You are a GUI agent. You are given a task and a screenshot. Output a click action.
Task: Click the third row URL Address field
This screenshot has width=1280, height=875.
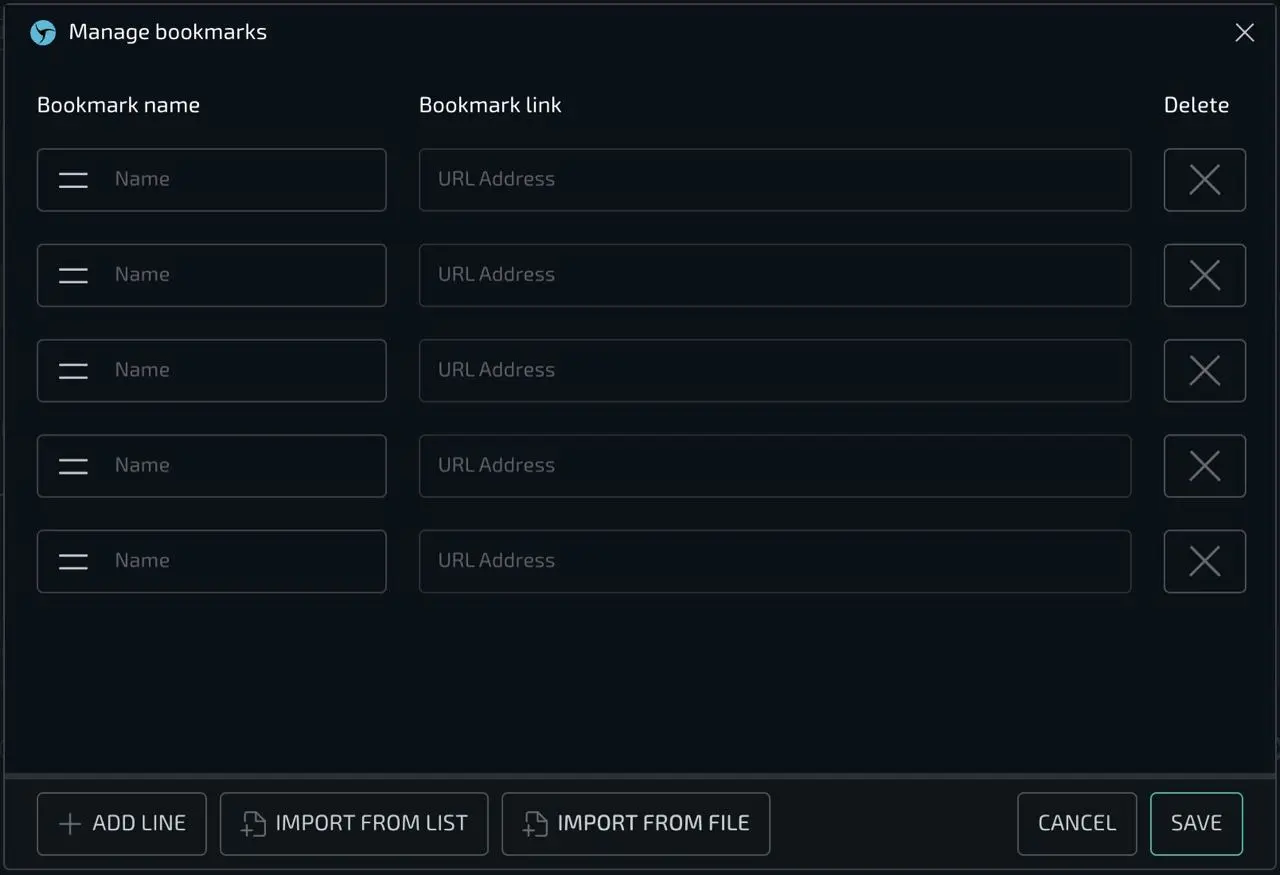coord(775,371)
